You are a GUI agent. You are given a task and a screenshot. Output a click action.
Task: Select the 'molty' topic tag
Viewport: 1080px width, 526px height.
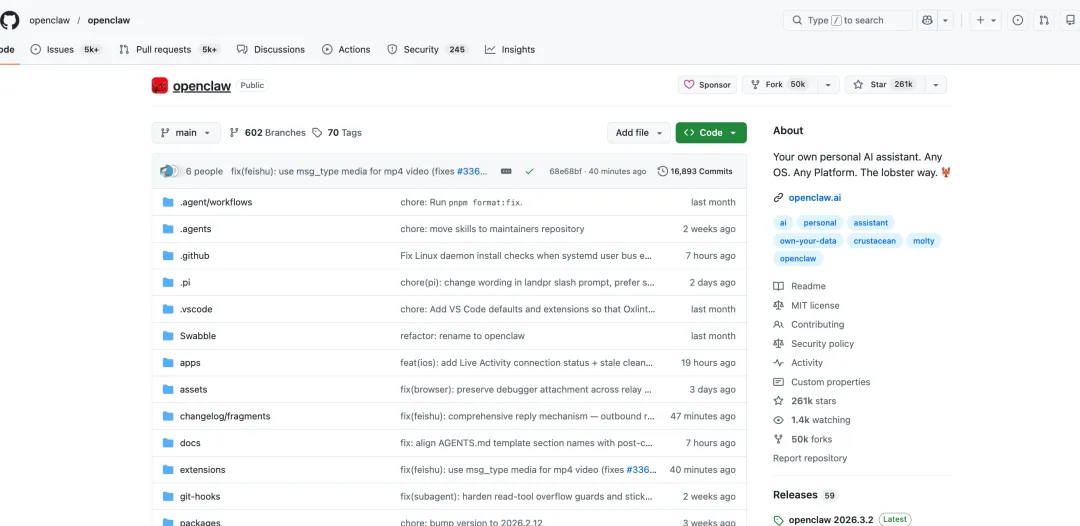[x=924, y=241]
